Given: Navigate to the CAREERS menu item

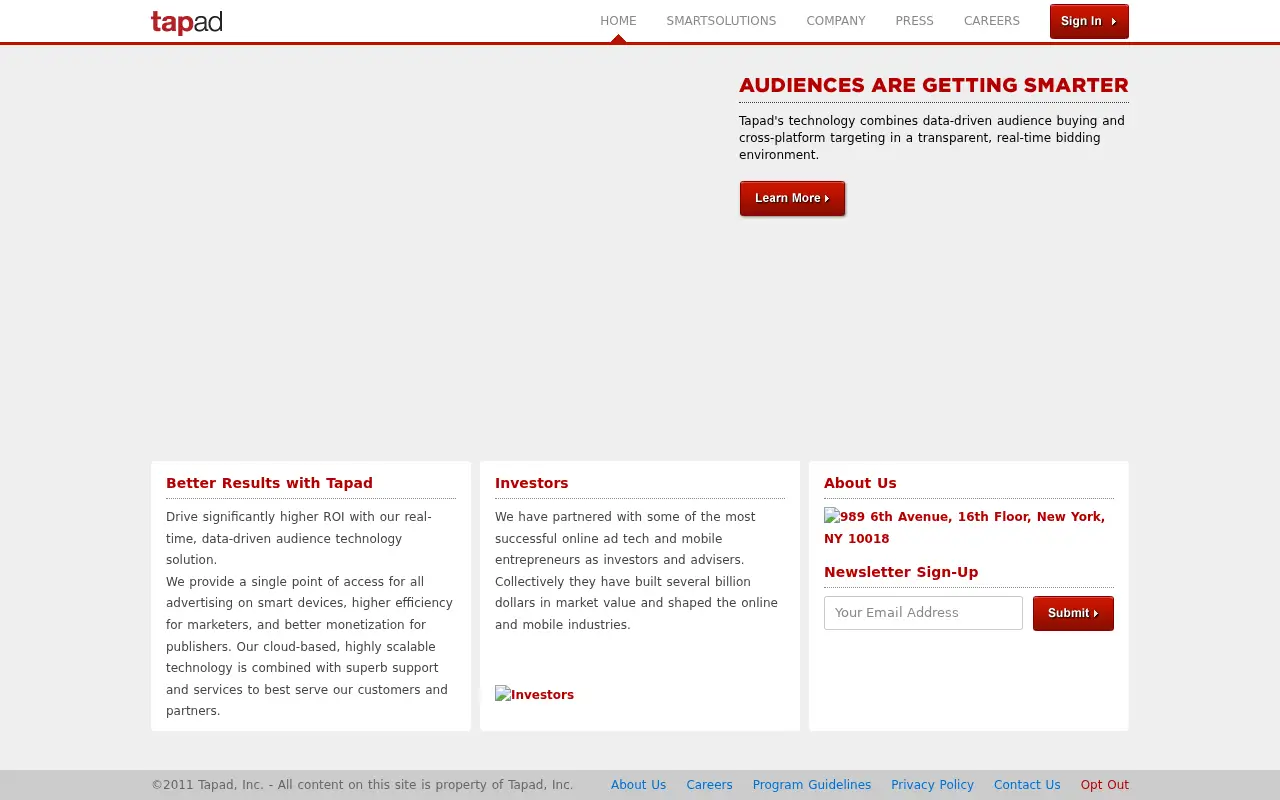Looking at the screenshot, I should tap(992, 21).
